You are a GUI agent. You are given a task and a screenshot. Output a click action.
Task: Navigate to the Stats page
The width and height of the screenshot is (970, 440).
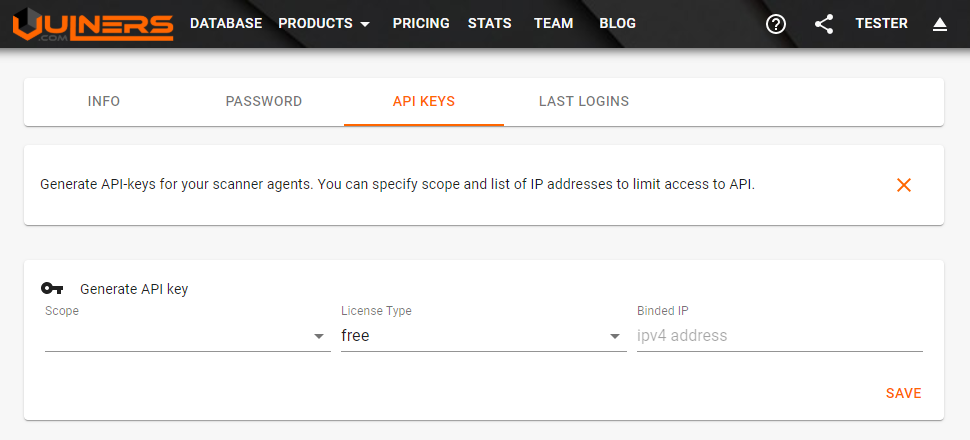pos(490,24)
